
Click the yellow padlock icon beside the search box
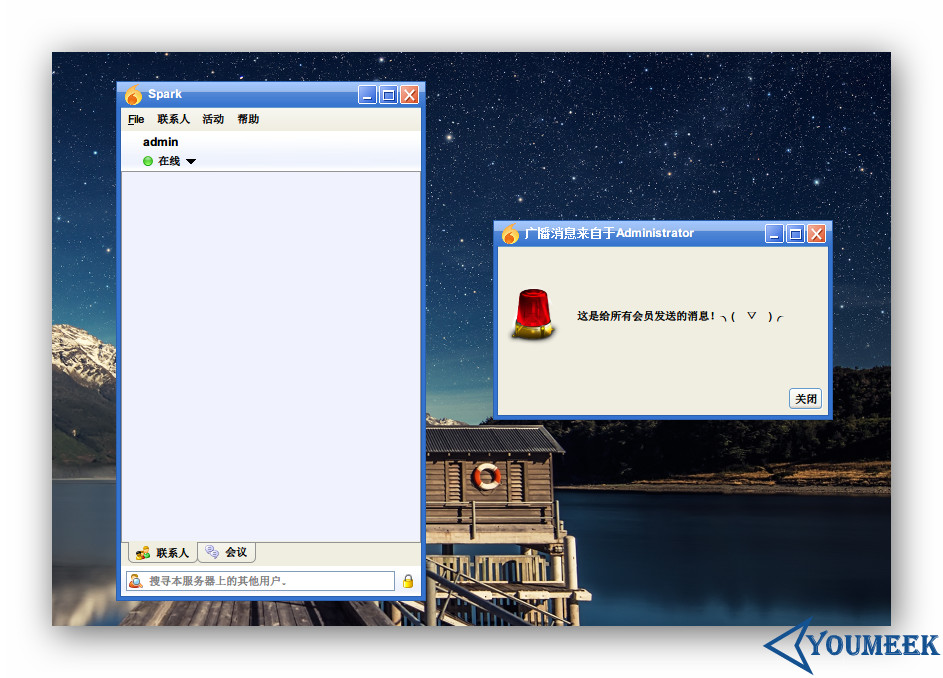(x=408, y=581)
